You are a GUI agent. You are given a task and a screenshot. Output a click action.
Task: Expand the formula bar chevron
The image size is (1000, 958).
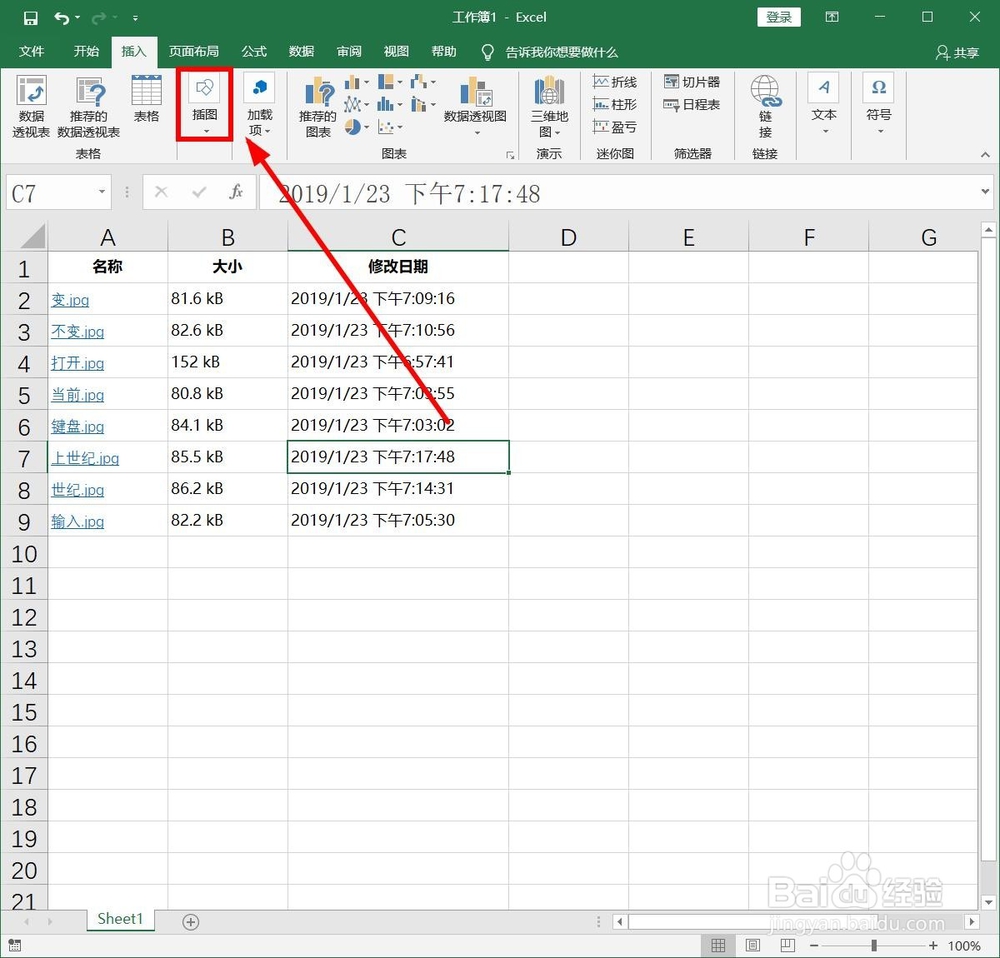pyautogui.click(x=985, y=191)
